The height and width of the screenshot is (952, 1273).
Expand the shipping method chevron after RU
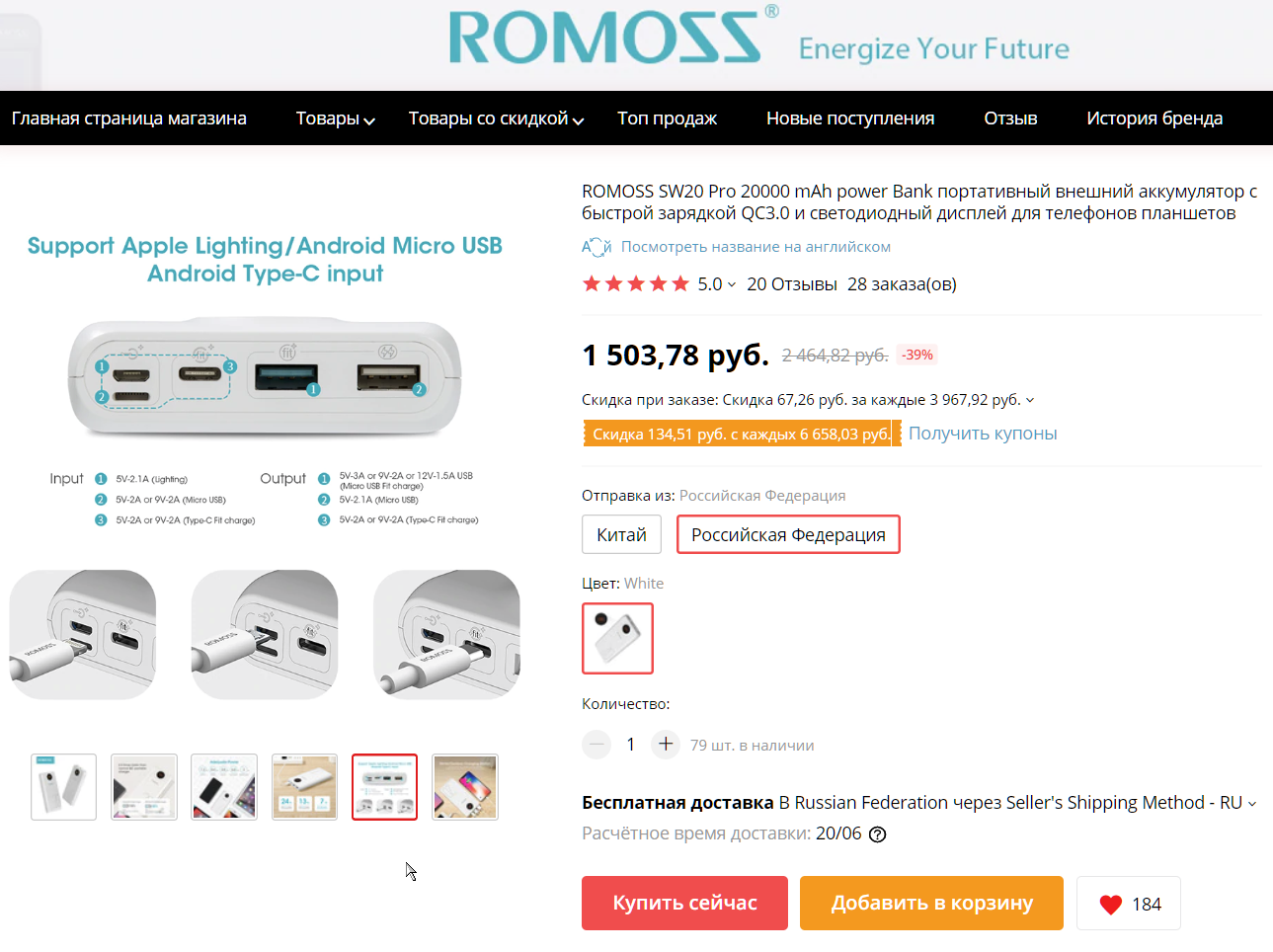coord(1252,804)
